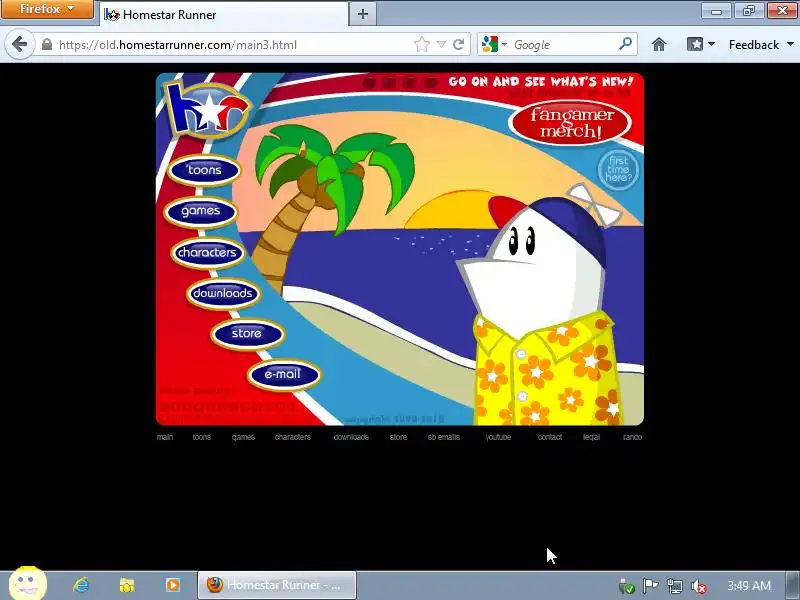
Task: Open the Bookmarks toolbar icon
Action: 695,45
